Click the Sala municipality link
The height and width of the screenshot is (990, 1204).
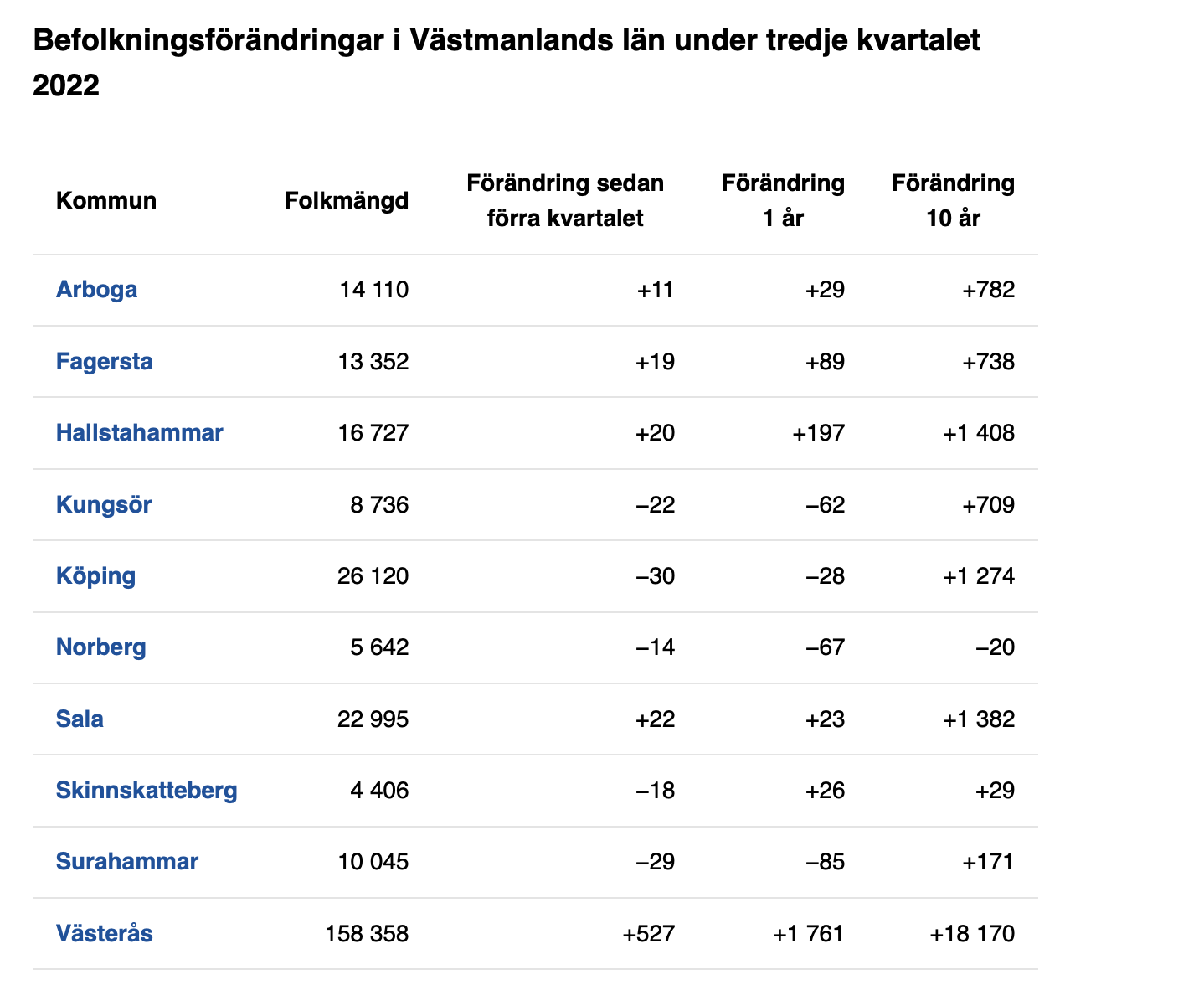(x=80, y=719)
